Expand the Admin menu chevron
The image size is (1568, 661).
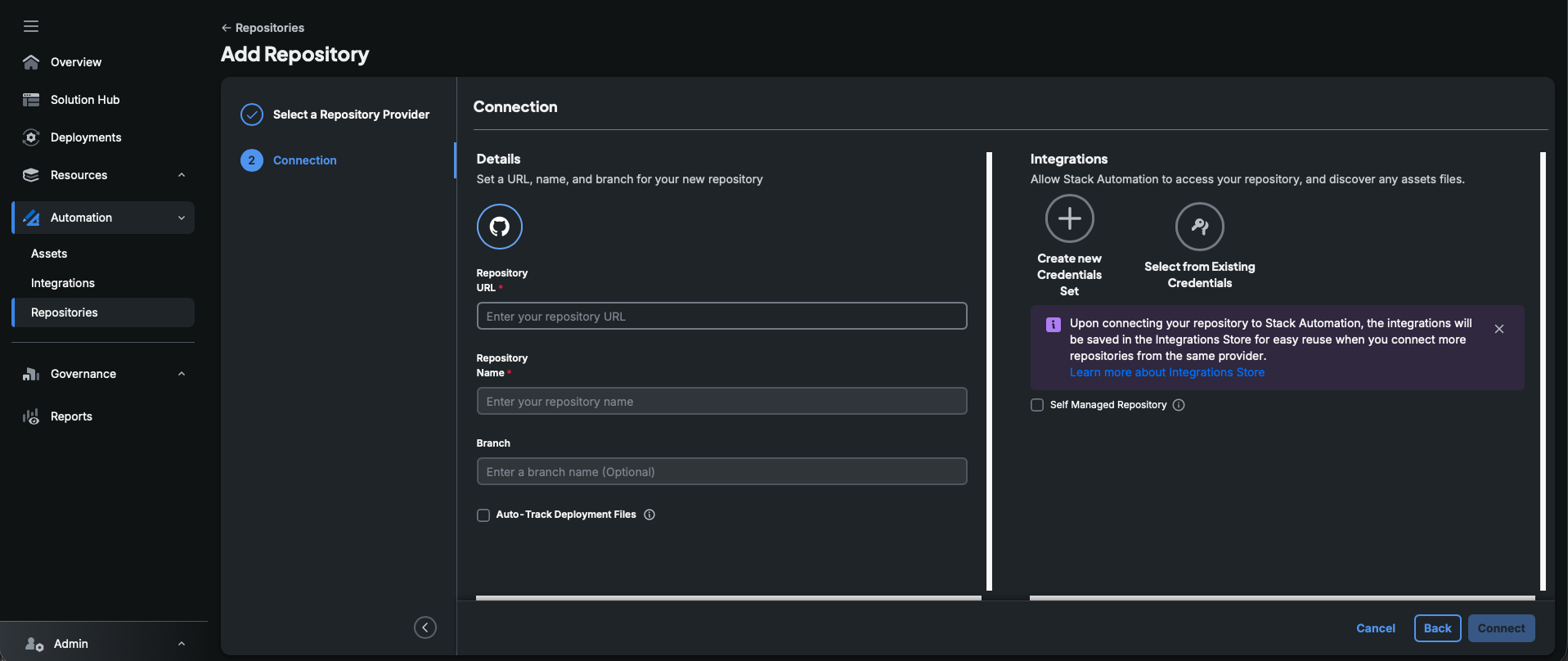click(x=182, y=644)
